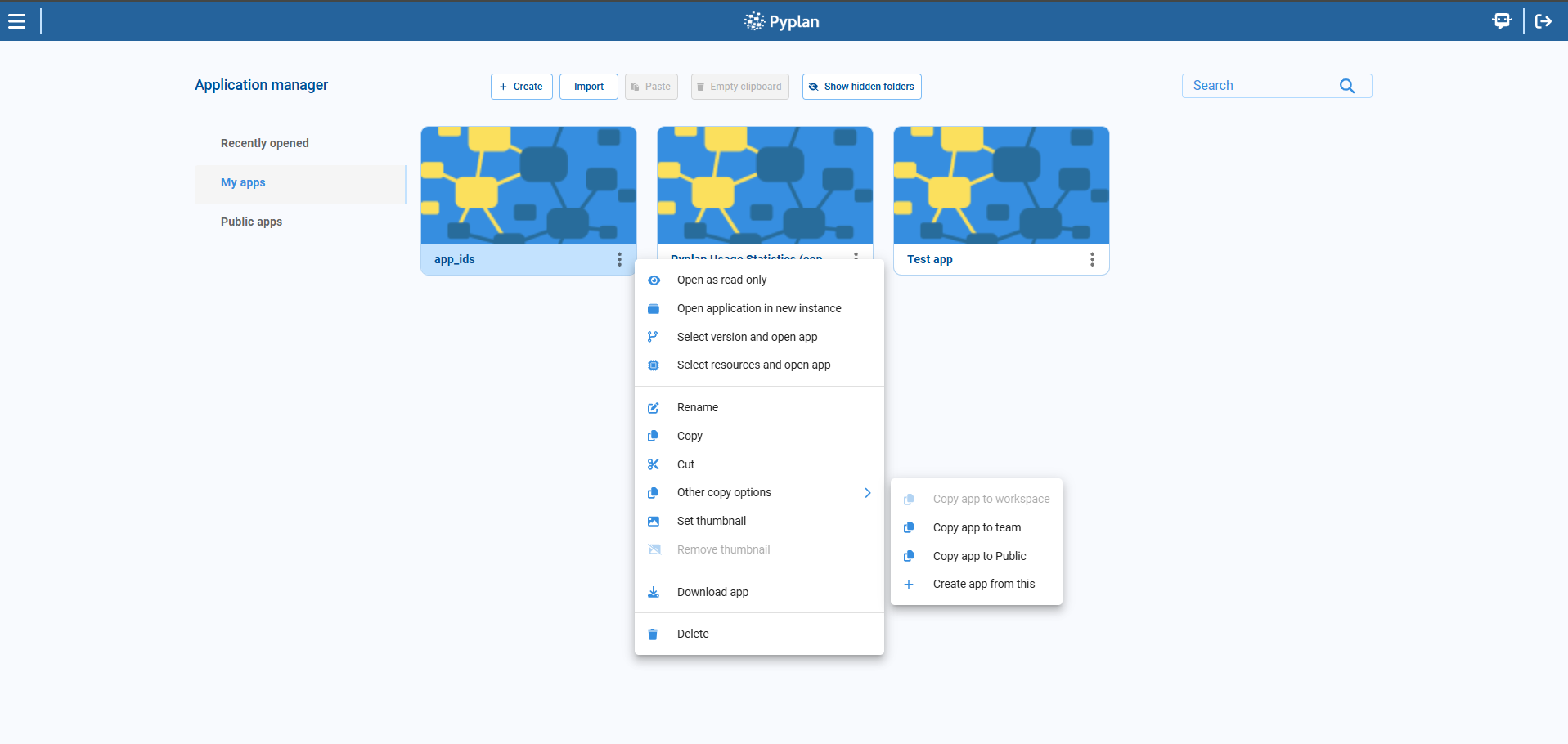The height and width of the screenshot is (744, 1568).
Task: Click the Delete trash icon
Action: pyautogui.click(x=653, y=634)
